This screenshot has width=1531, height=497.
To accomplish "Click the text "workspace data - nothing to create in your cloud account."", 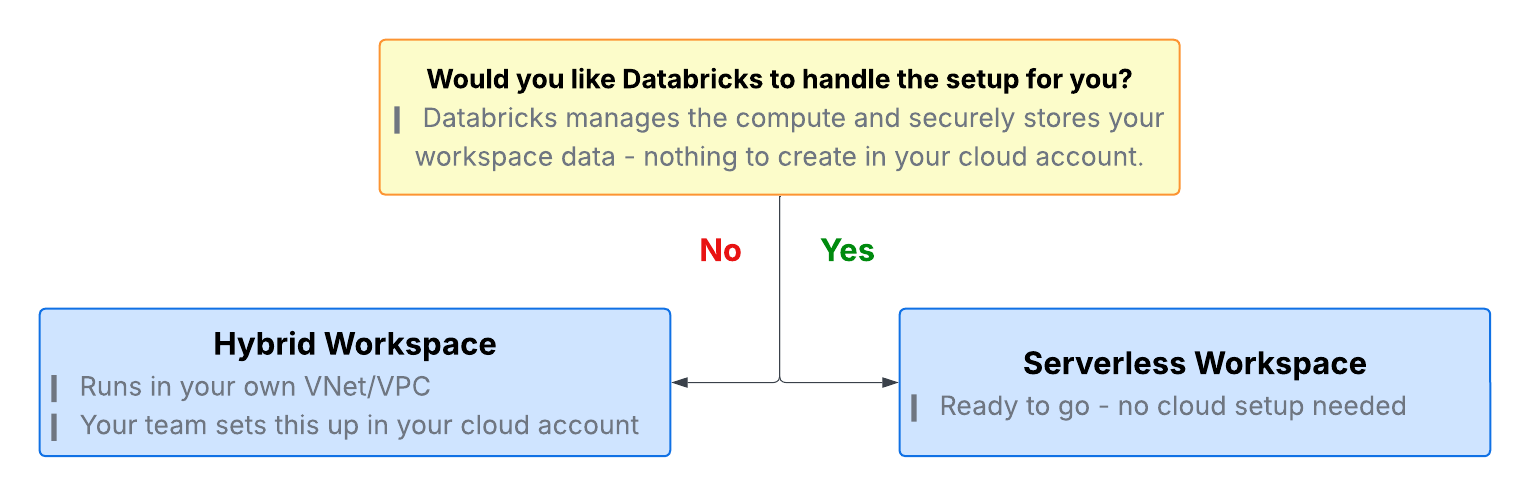I will (x=779, y=157).
